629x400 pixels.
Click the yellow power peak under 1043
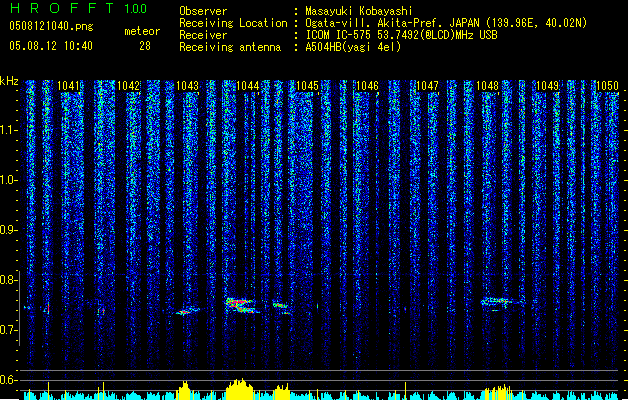coord(184,391)
